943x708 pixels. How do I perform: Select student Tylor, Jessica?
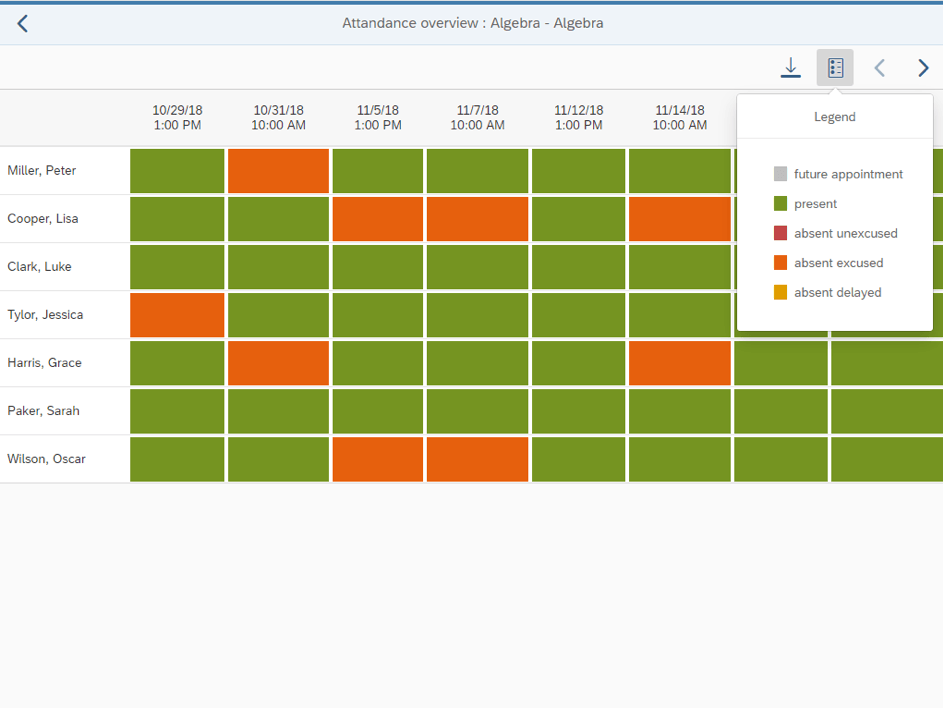pos(45,315)
